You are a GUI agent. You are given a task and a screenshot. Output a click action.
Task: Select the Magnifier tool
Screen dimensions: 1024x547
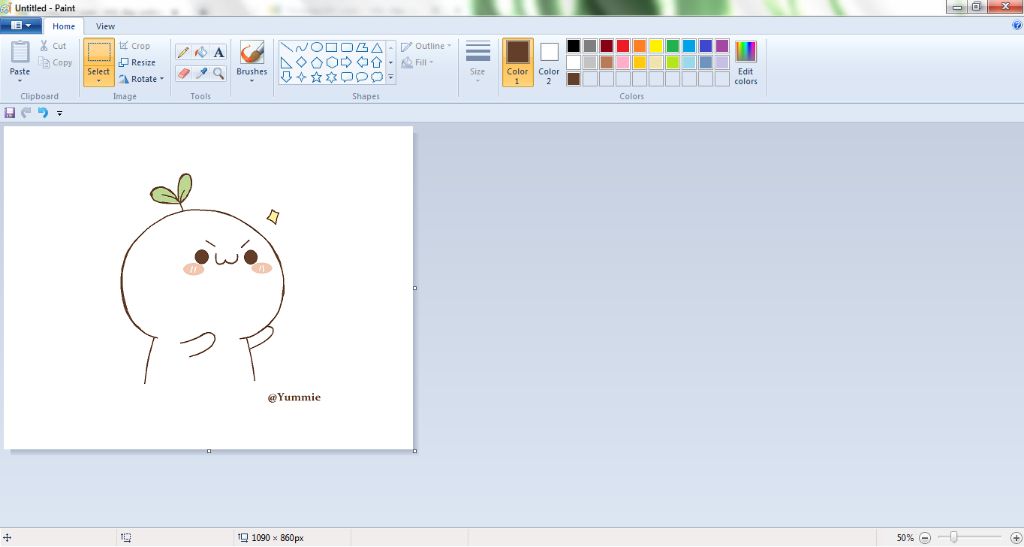(x=219, y=73)
